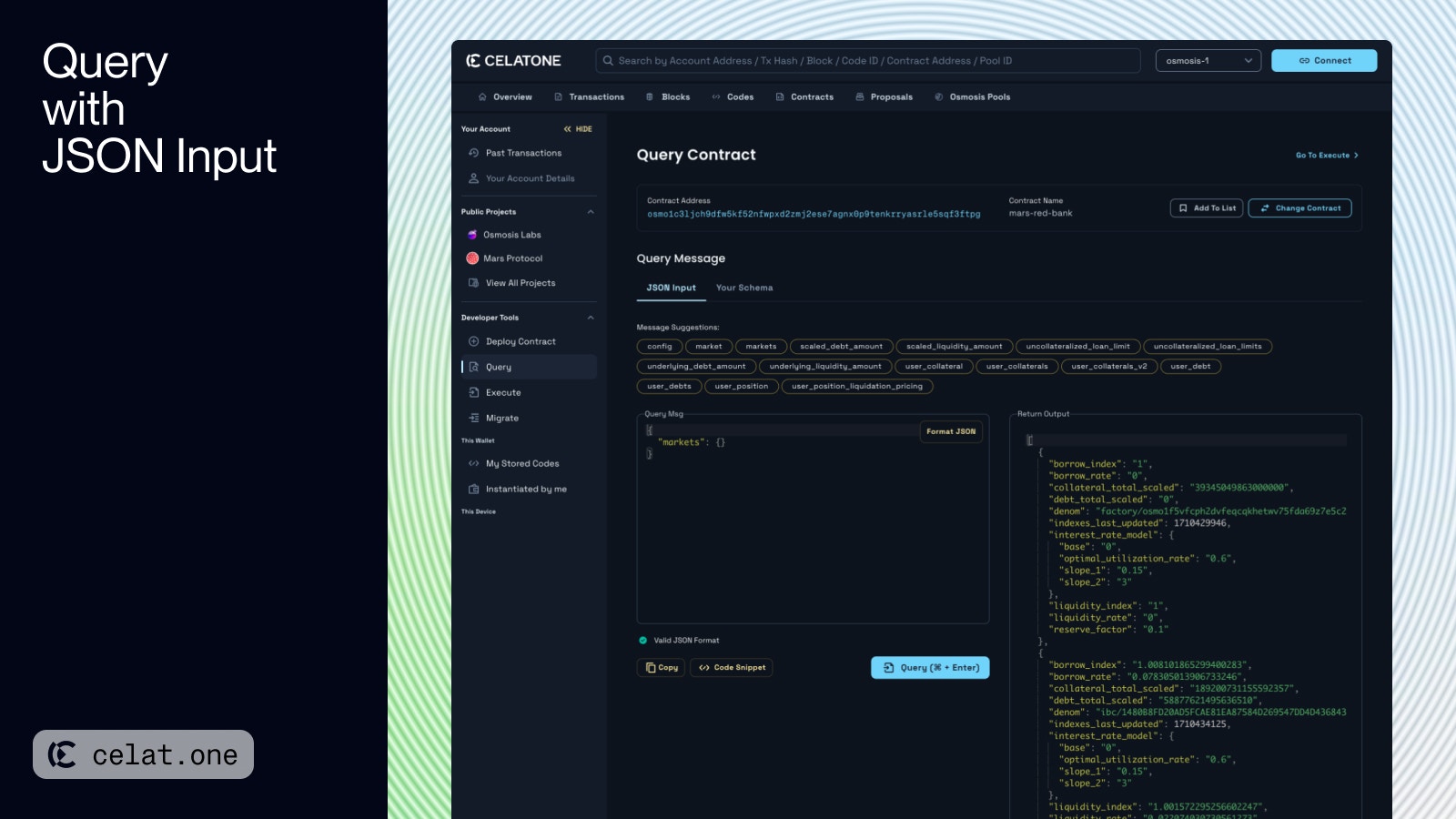This screenshot has width=1456, height=819.
Task: Click the Deploy Contract plus icon
Action: coord(473,341)
